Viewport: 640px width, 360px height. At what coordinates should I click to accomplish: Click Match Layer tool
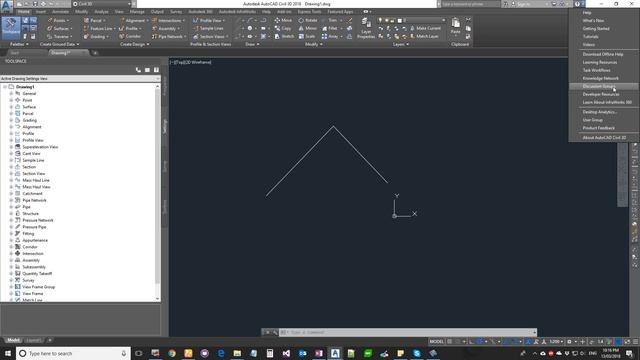point(424,36)
